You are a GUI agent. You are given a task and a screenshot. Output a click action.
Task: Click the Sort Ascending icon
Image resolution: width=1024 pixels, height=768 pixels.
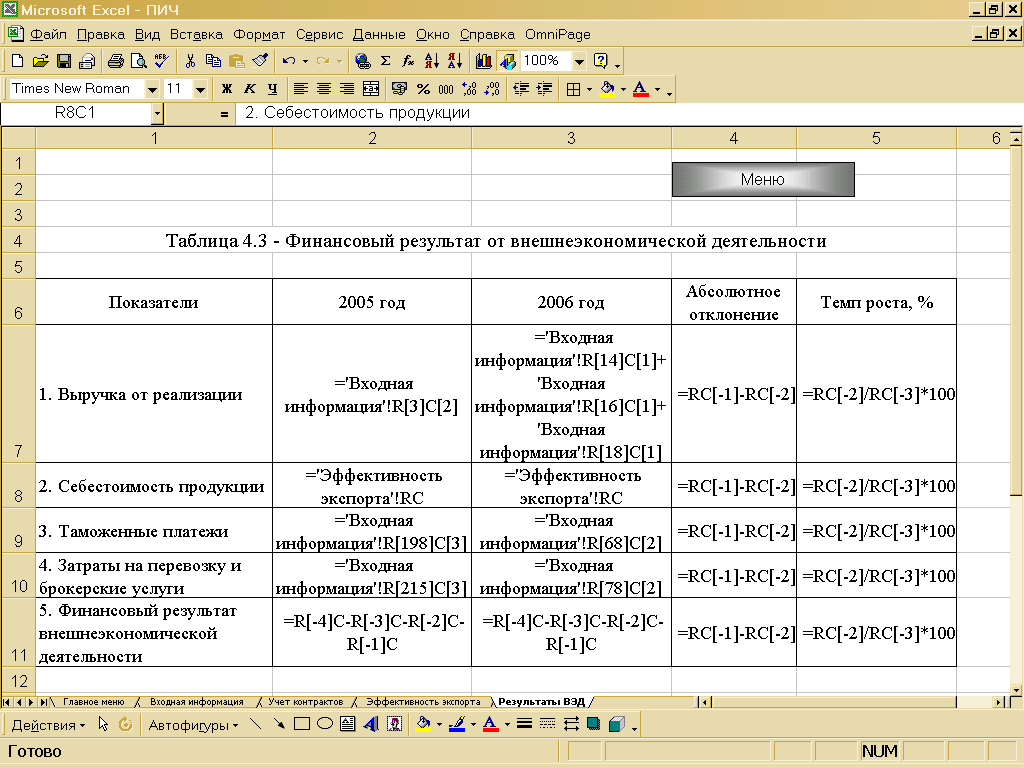431,61
